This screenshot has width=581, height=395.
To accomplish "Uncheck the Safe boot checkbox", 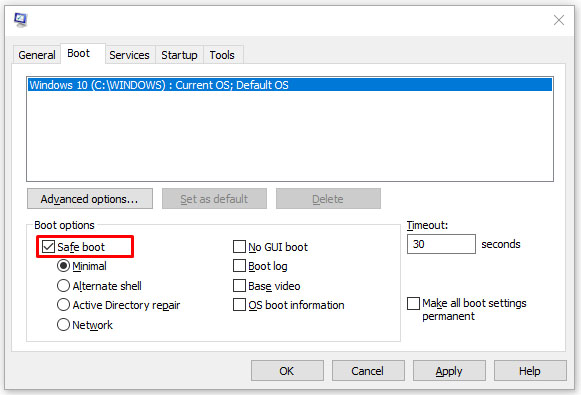I will pyautogui.click(x=49, y=246).
